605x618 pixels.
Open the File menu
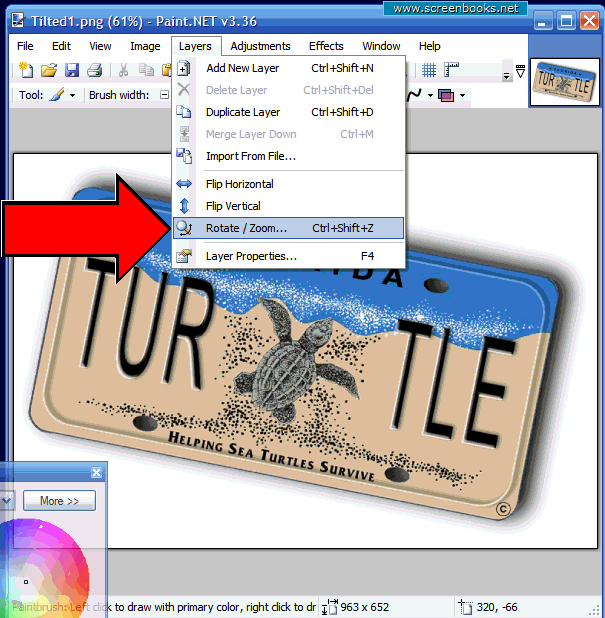click(25, 46)
